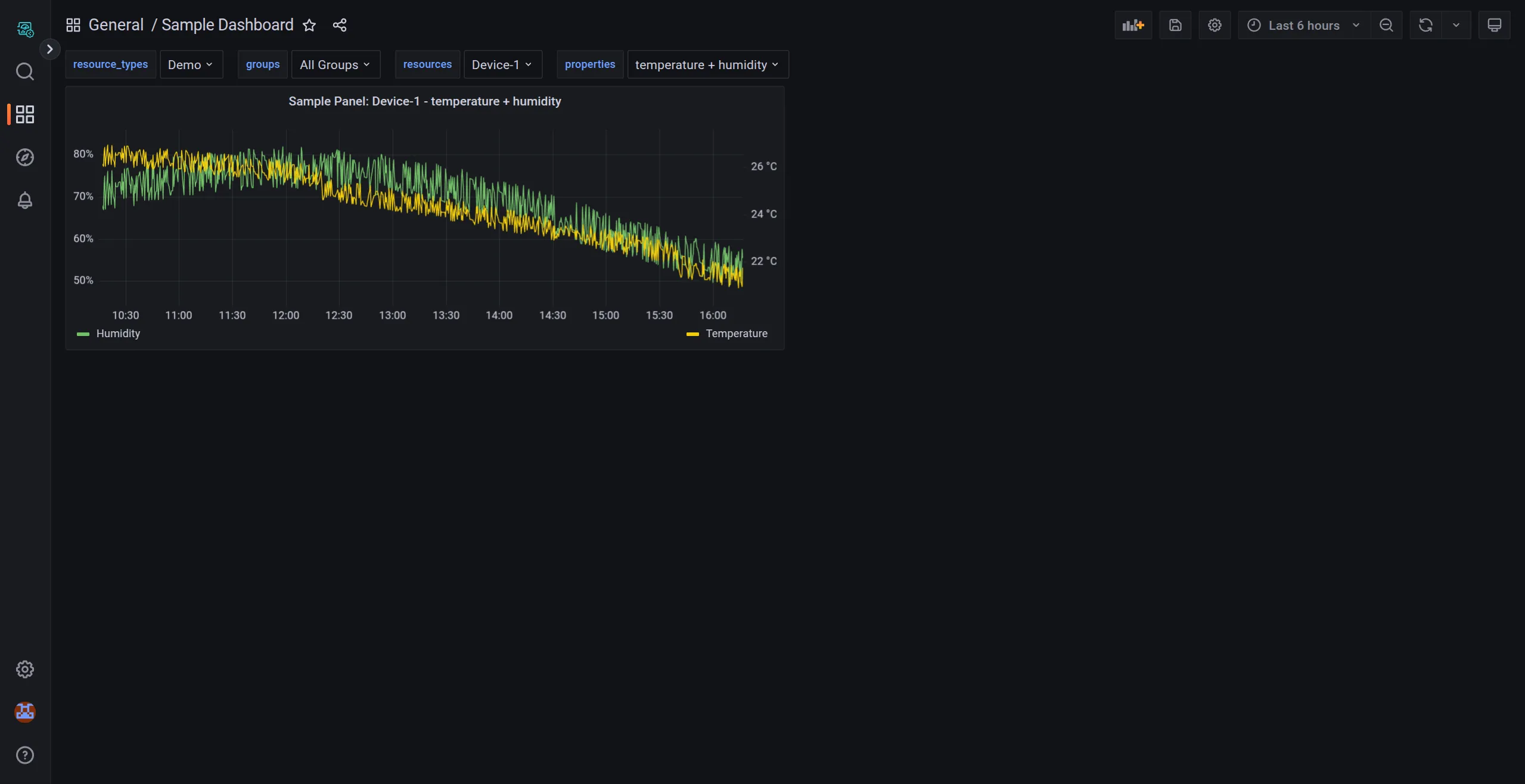The width and height of the screenshot is (1525, 784).
Task: Open the search dashboards icon
Action: click(x=25, y=71)
